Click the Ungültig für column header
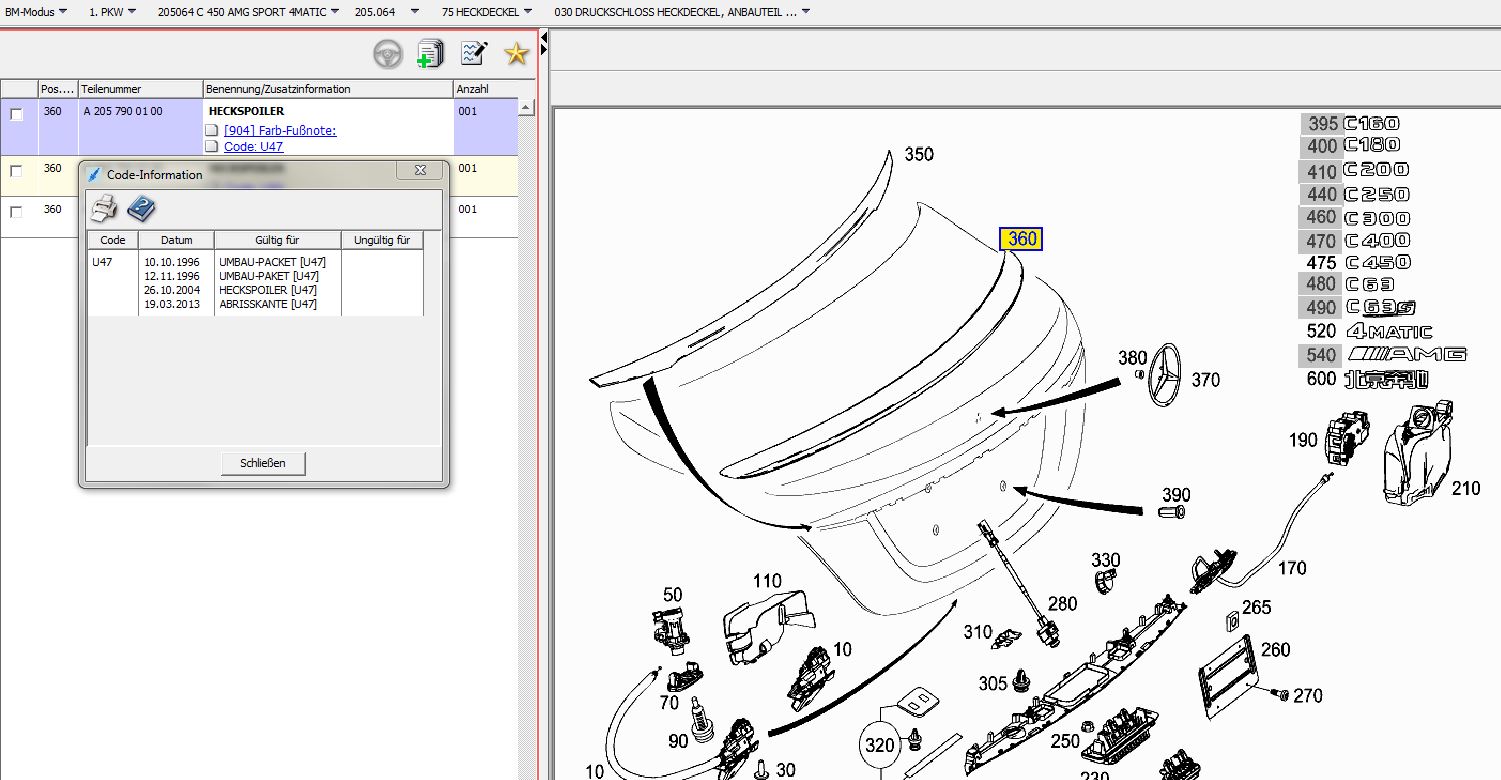The height and width of the screenshot is (780, 1501). (382, 240)
